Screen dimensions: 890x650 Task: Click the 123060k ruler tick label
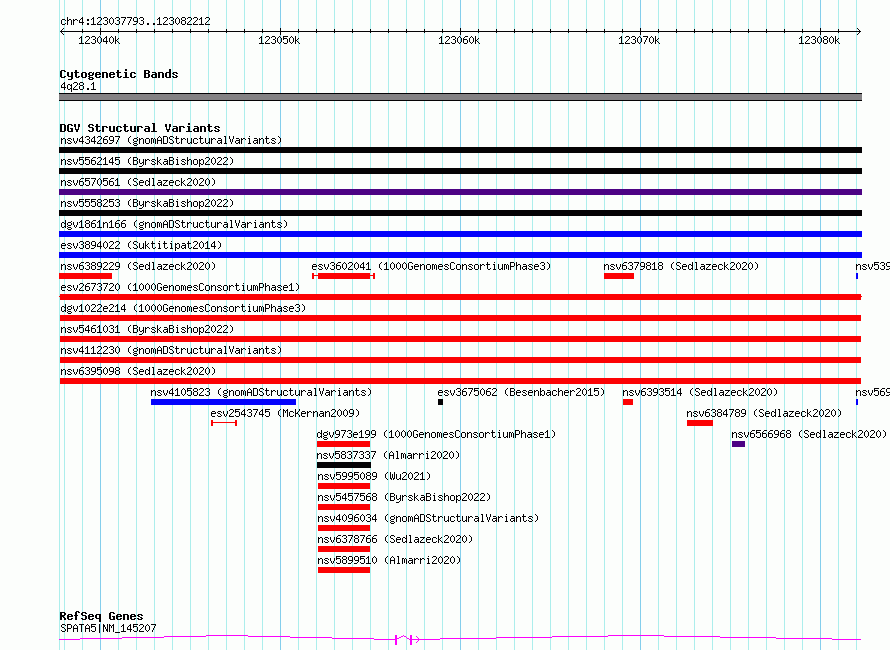(x=459, y=40)
